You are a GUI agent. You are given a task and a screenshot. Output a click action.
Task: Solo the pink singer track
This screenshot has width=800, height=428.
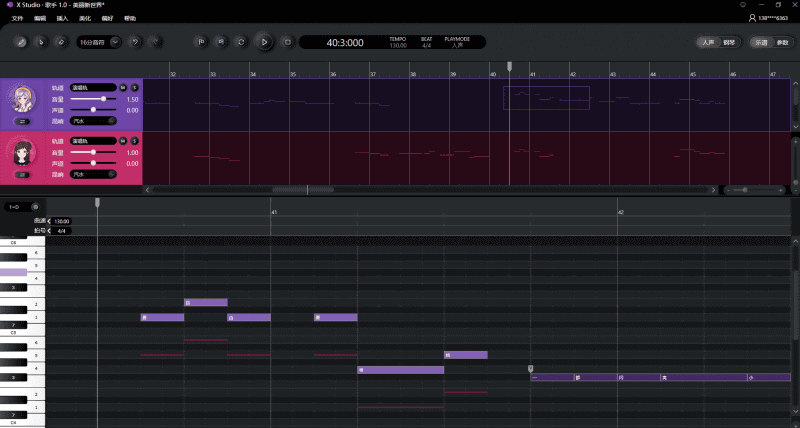tap(135, 141)
